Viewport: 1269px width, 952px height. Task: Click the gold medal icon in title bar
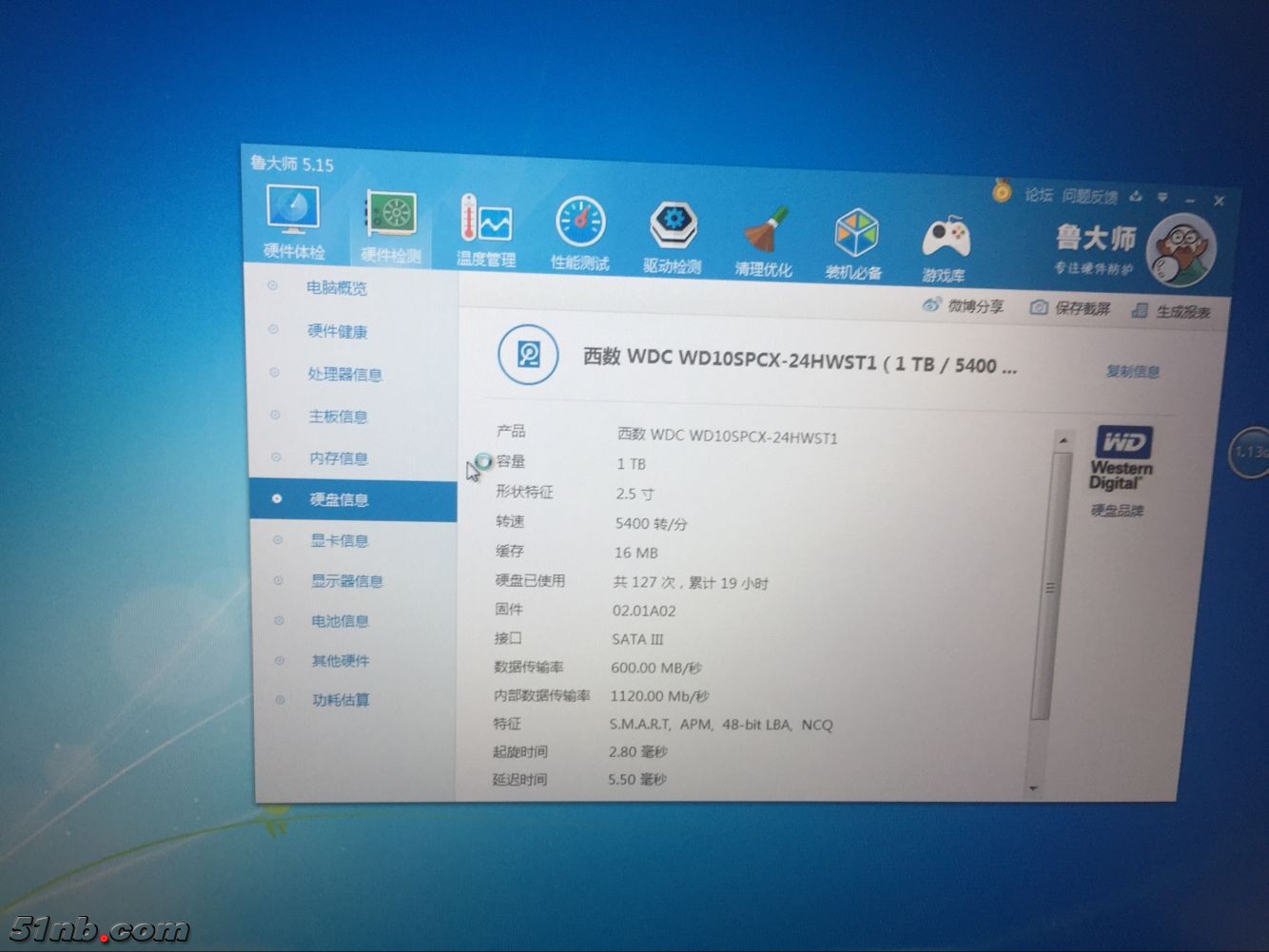pos(1001,191)
